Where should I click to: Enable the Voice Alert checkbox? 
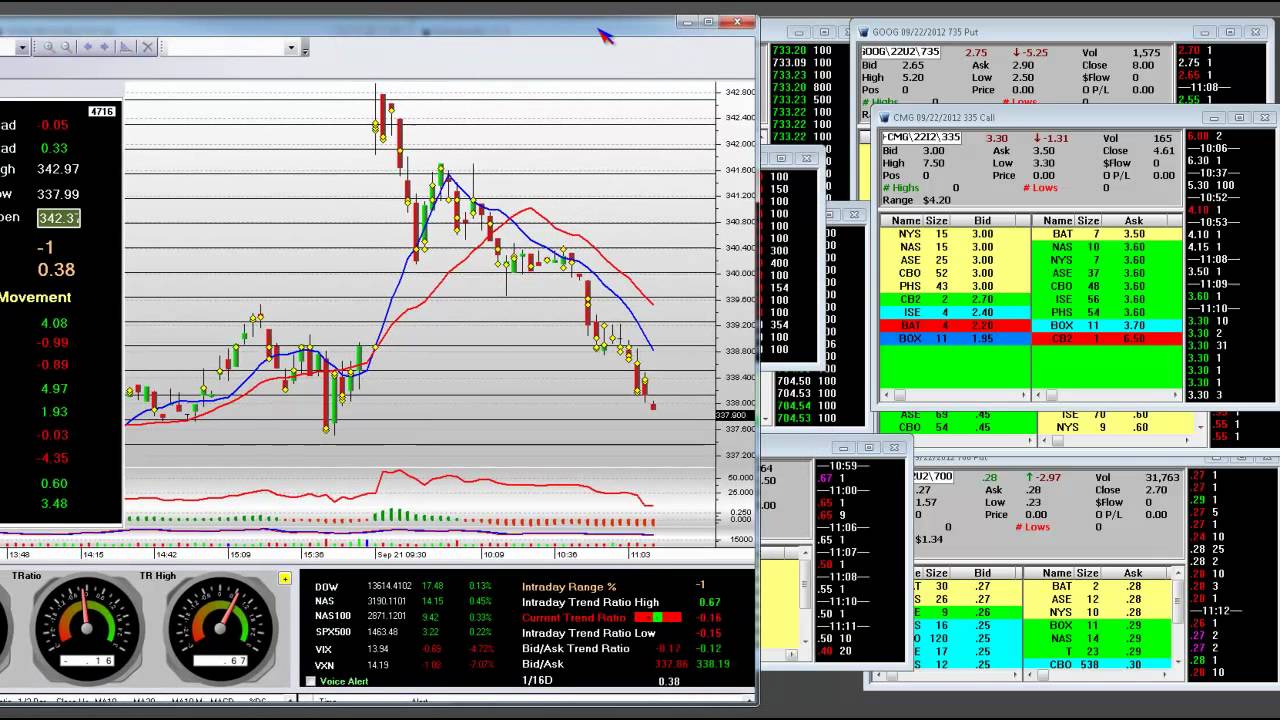pos(310,681)
